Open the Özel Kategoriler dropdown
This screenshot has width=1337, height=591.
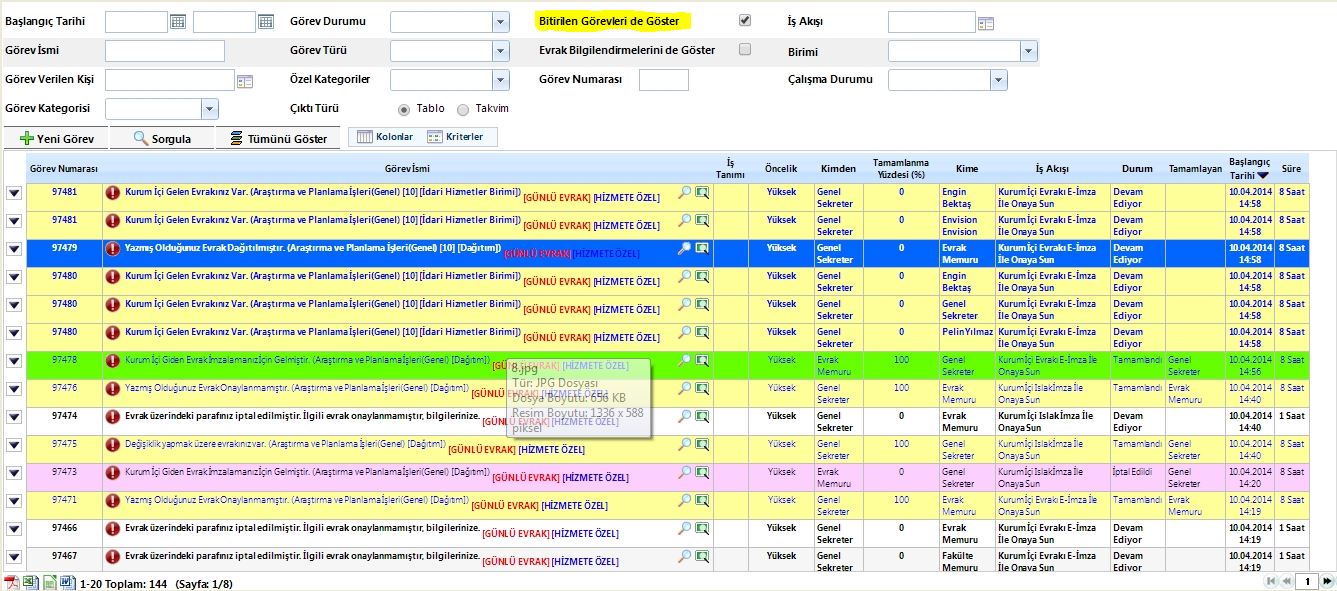(500, 80)
